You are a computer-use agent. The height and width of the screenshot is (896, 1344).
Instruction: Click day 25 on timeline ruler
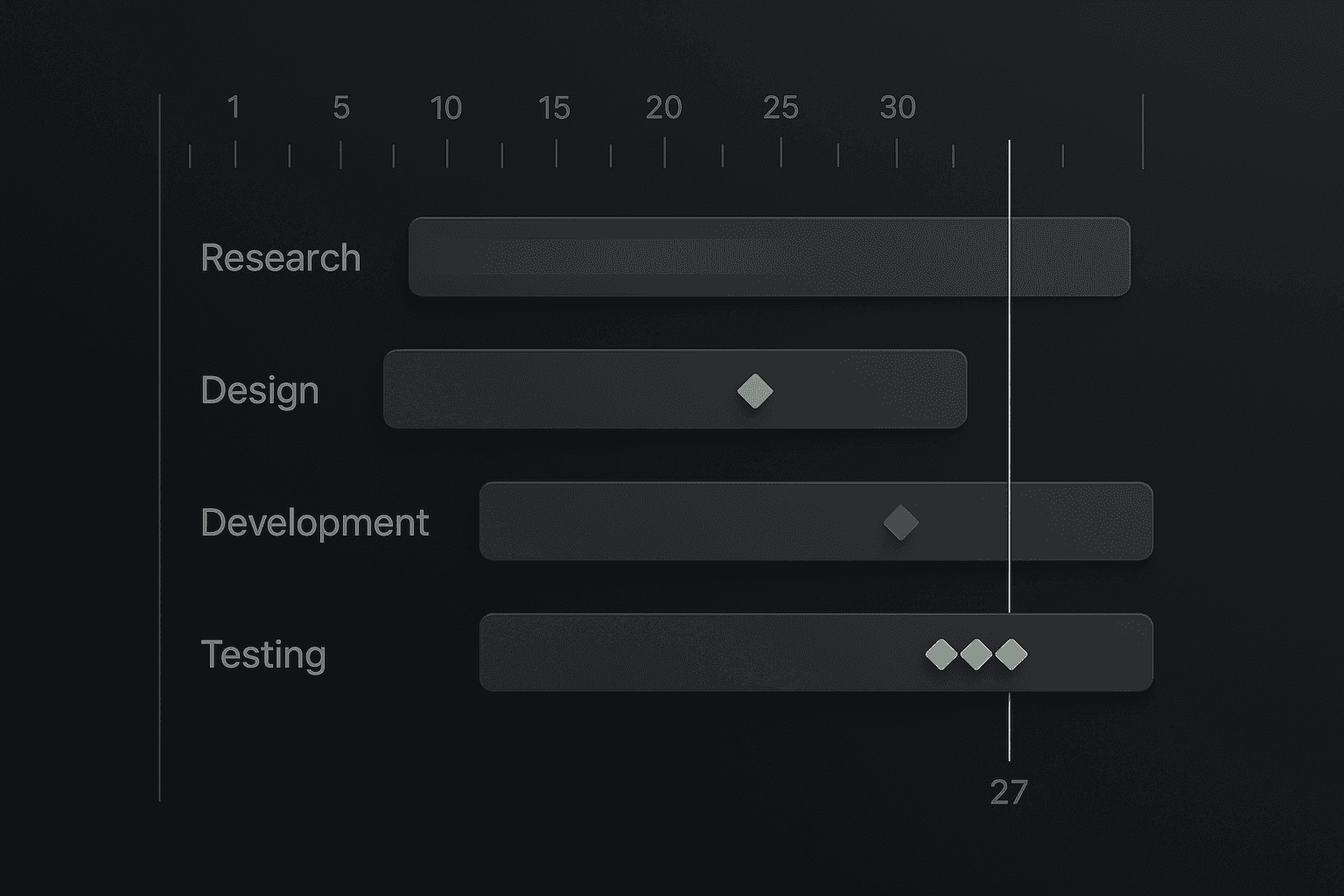(780, 108)
